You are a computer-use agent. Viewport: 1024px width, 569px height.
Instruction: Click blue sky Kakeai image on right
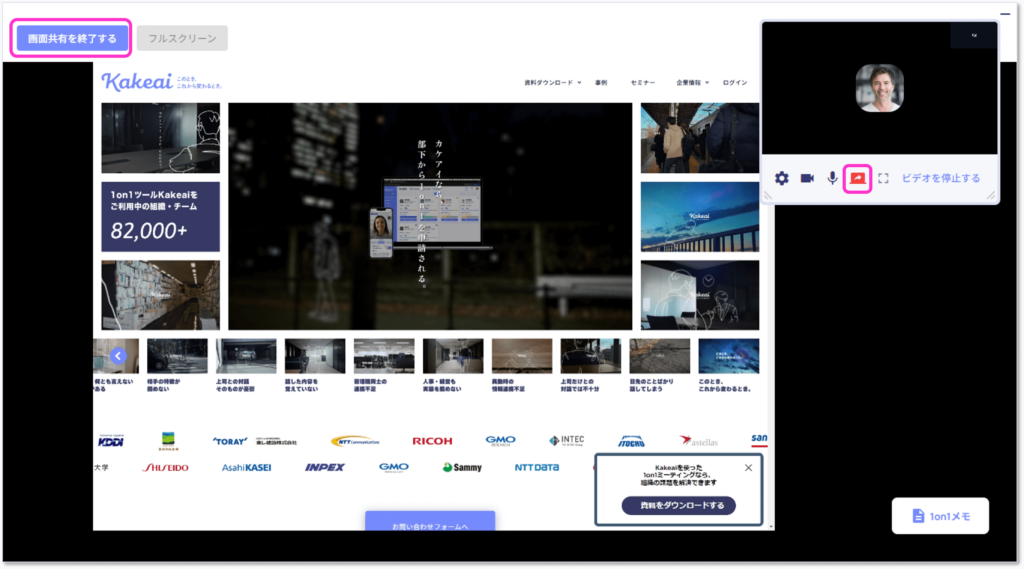coord(700,217)
